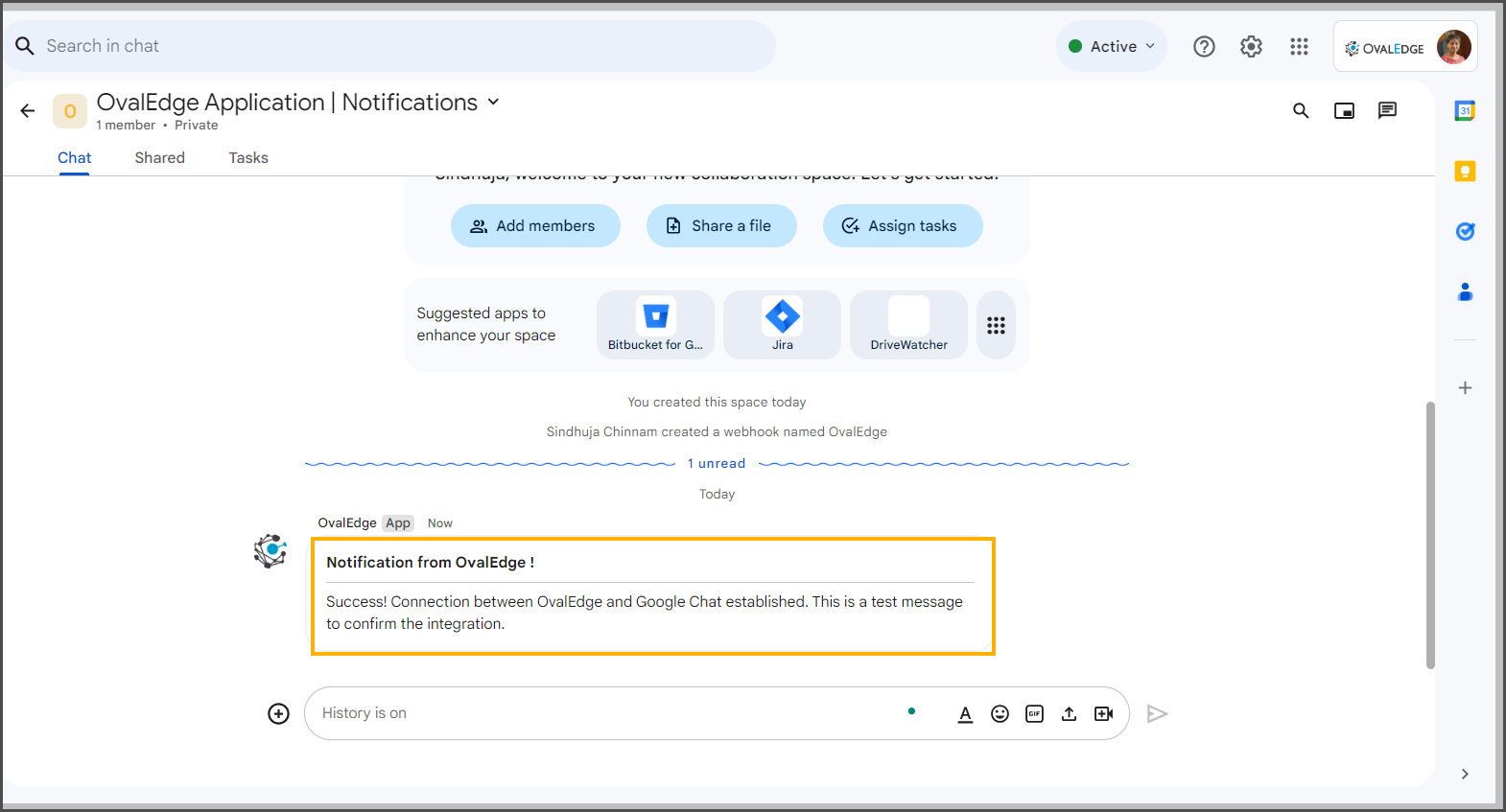Expand the space name dropdown menu
This screenshot has height=812, width=1506.
coord(494,102)
